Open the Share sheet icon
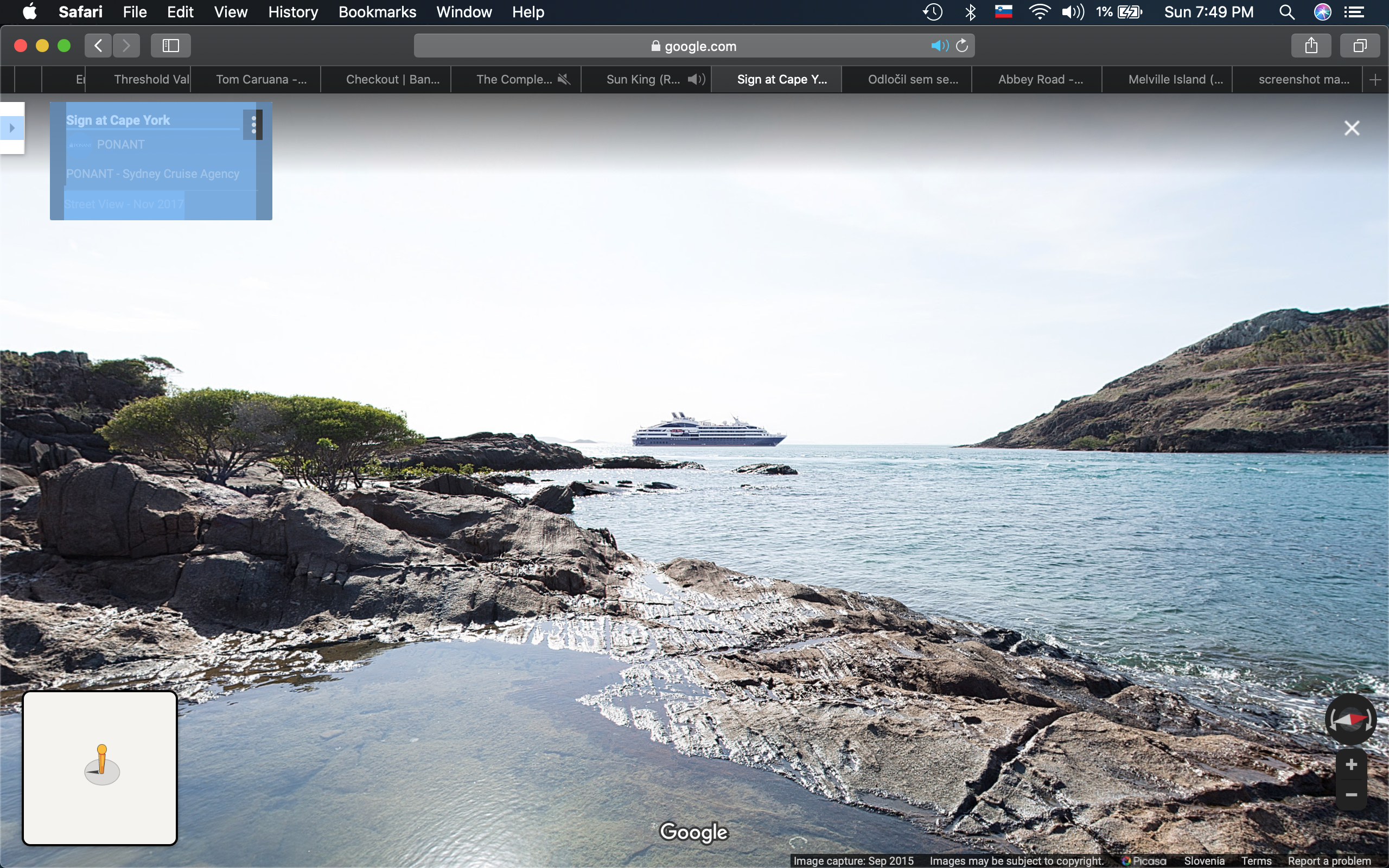This screenshot has width=1389, height=868. (x=1311, y=46)
